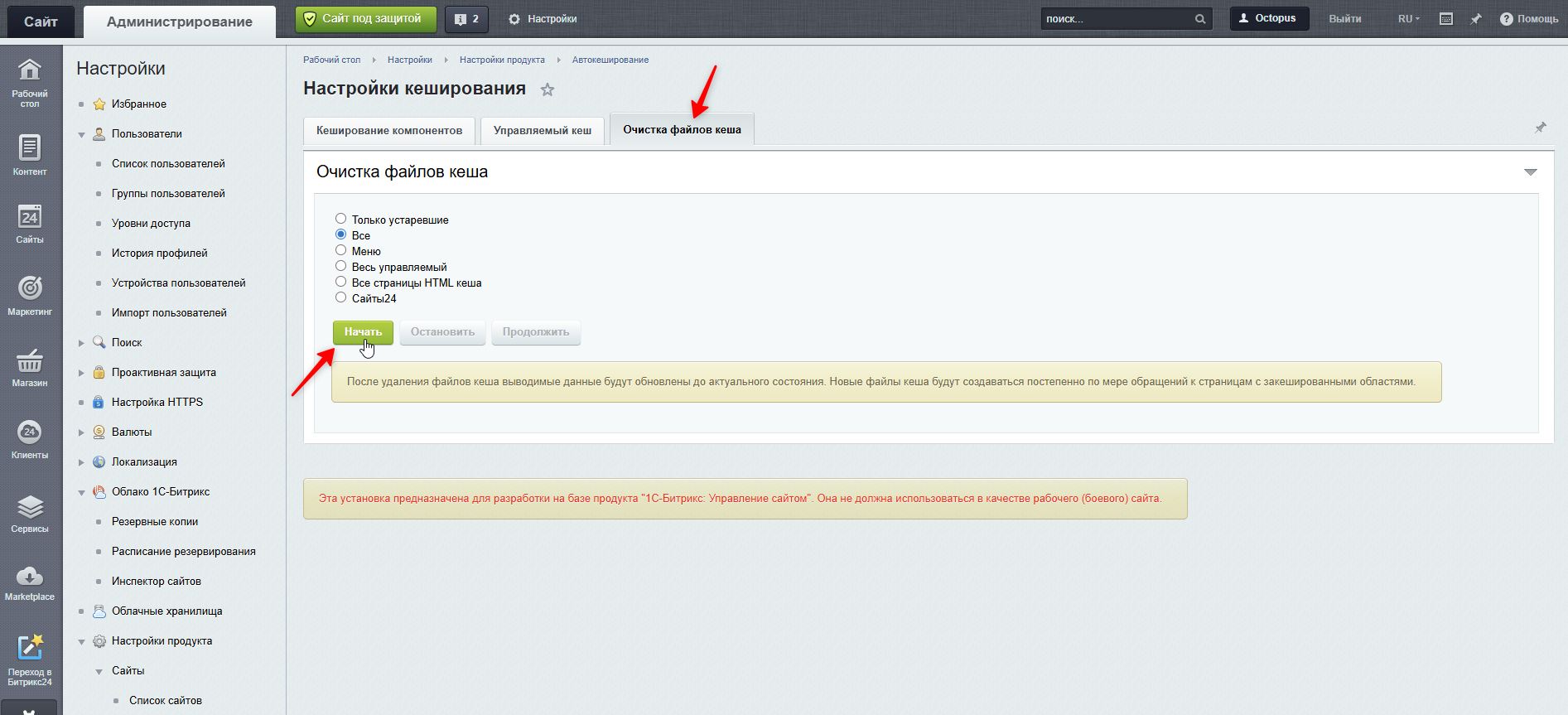Select the Только устаревшие radio option

point(340,219)
